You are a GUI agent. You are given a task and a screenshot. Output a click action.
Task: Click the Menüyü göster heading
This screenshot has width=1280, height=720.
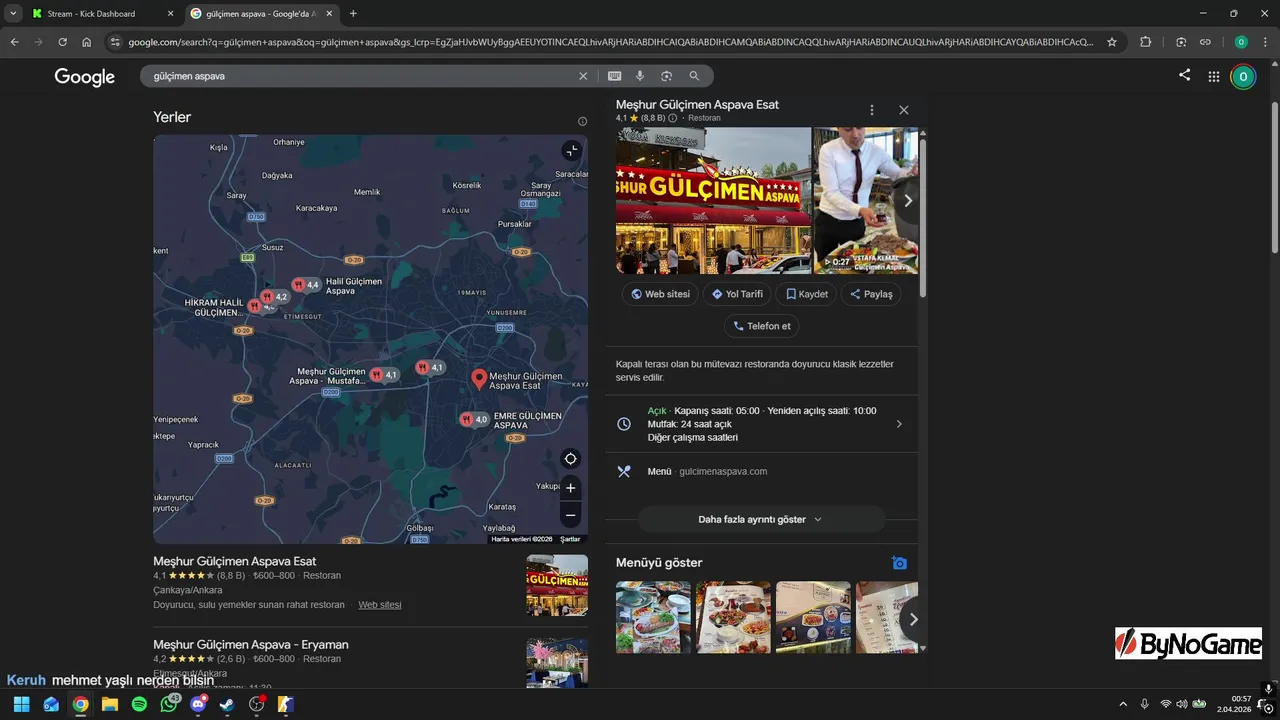pyautogui.click(x=659, y=563)
